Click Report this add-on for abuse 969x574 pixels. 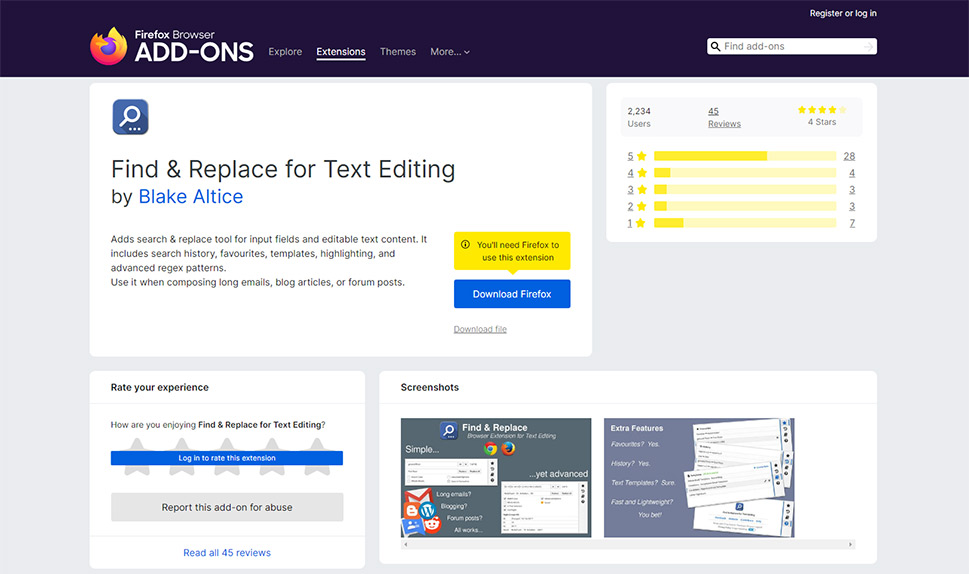[227, 507]
